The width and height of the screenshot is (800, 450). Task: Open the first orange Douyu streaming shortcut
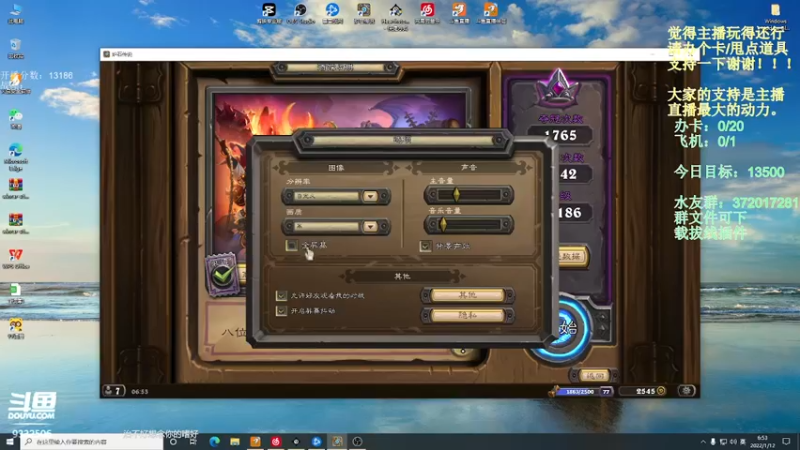pos(459,13)
